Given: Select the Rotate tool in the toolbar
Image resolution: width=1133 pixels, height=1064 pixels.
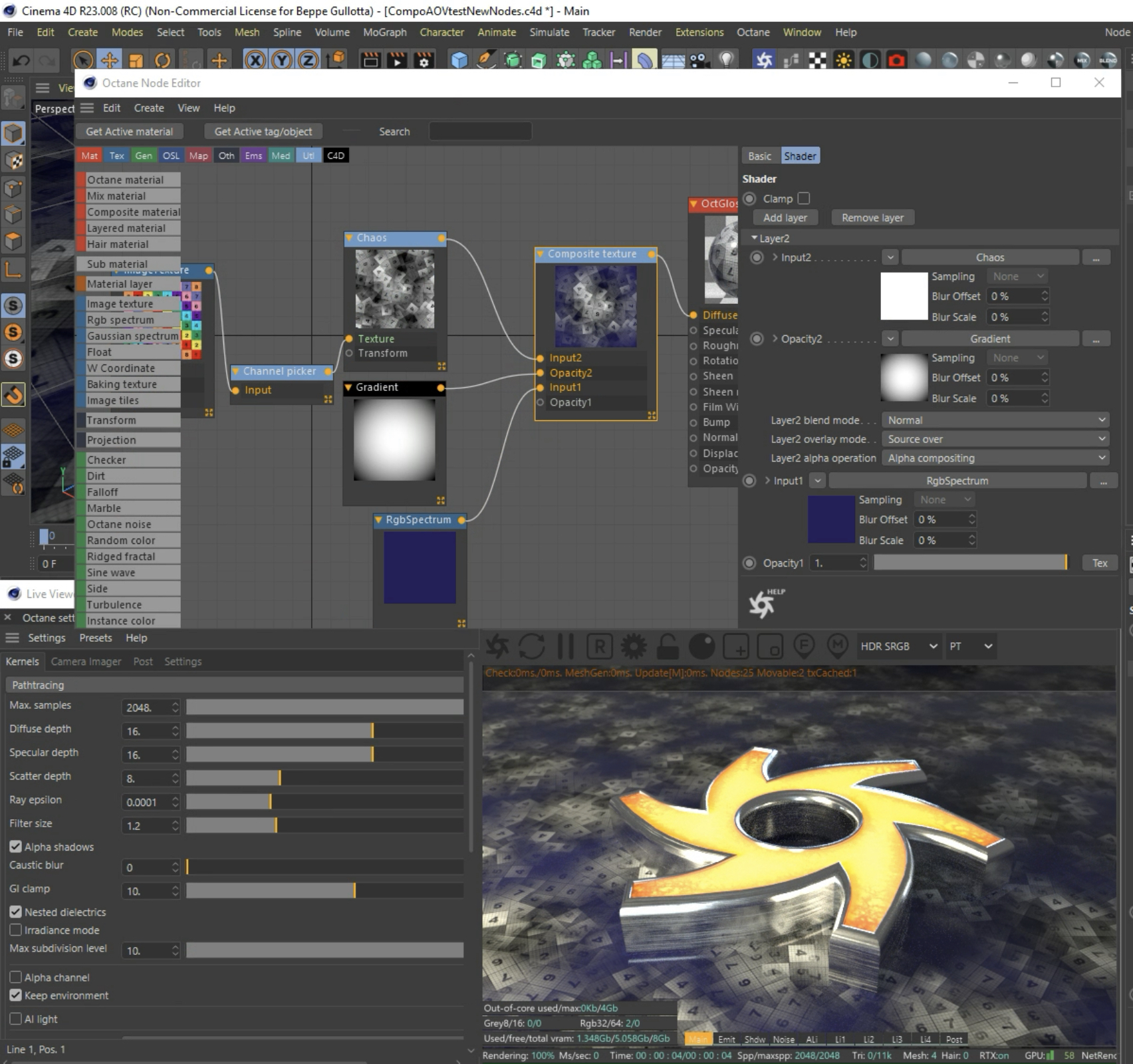Looking at the screenshot, I should click(162, 61).
